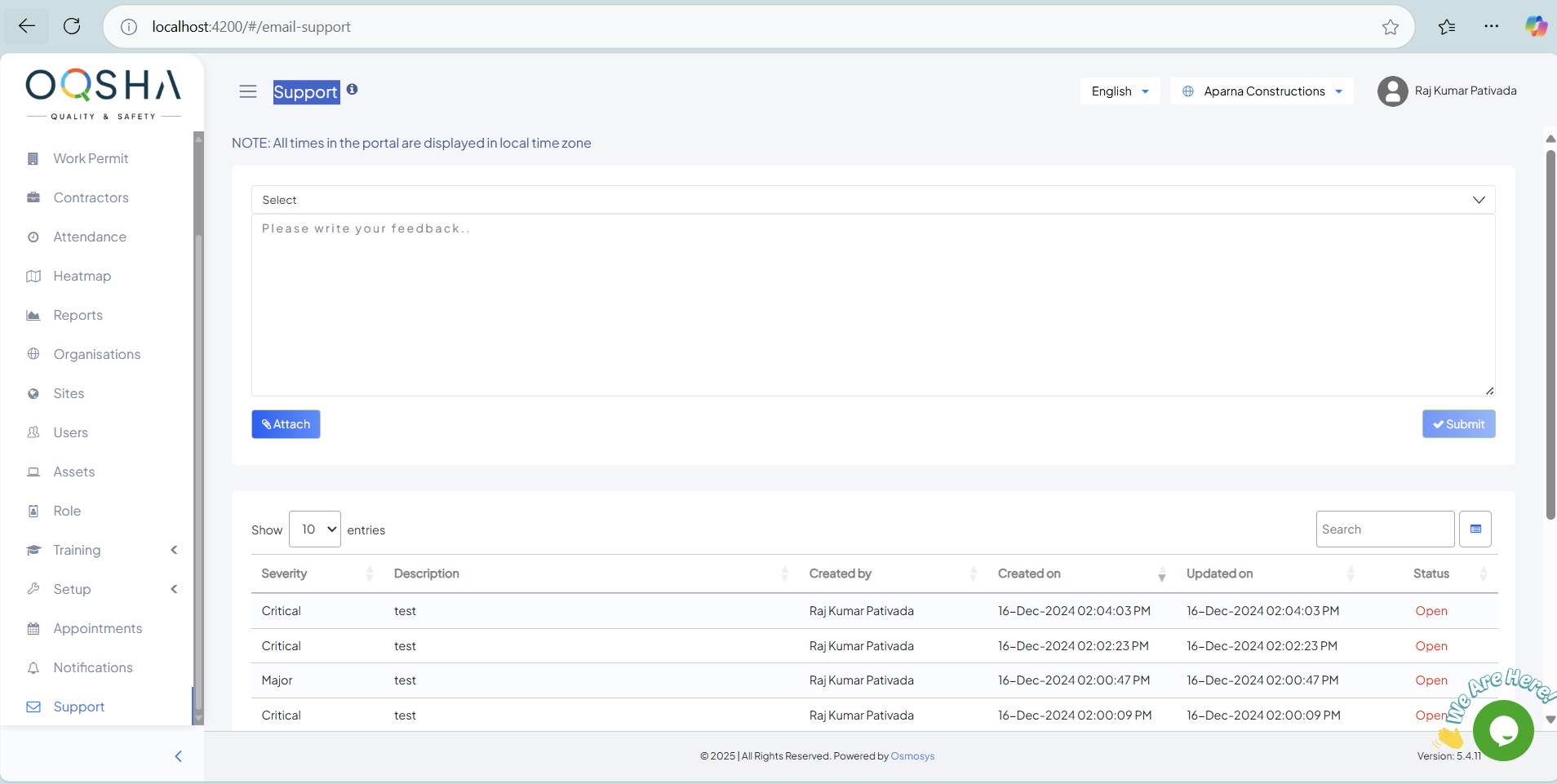
Task: Open the Aparna Constructions organisation dropdown
Action: 1262,91
